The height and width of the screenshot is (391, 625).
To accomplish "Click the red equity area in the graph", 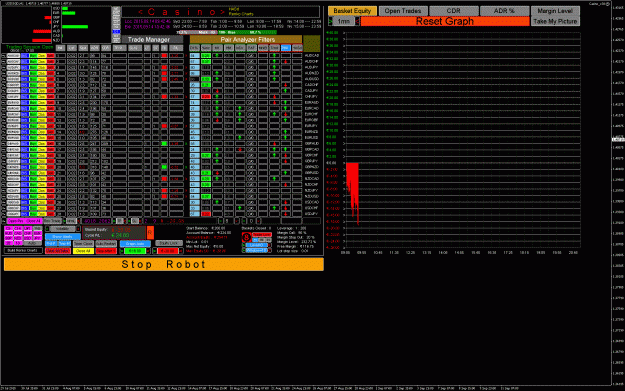I will coord(353,187).
